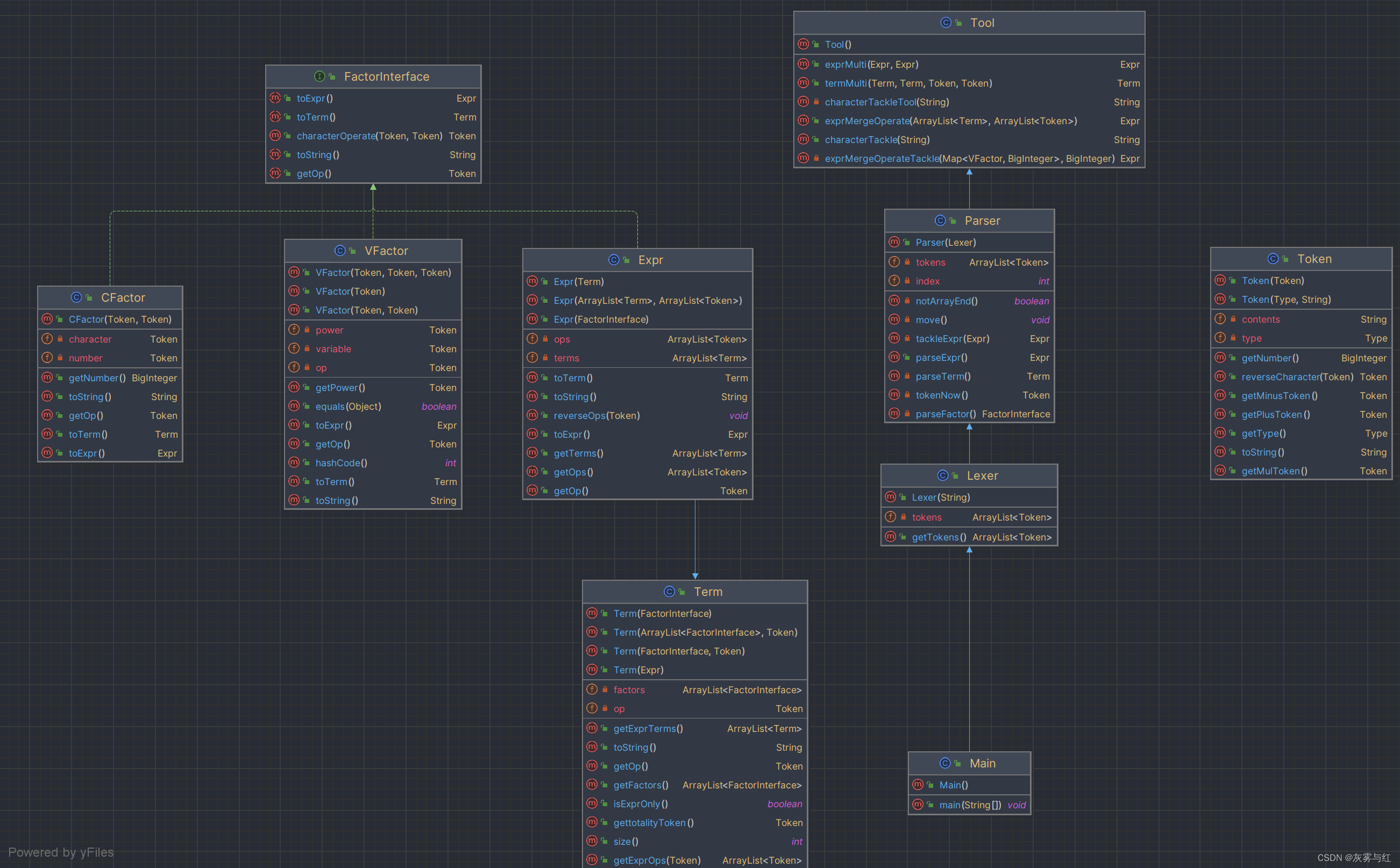Select equals(Object) method in VFactor
1400x868 pixels.
[x=373, y=407]
